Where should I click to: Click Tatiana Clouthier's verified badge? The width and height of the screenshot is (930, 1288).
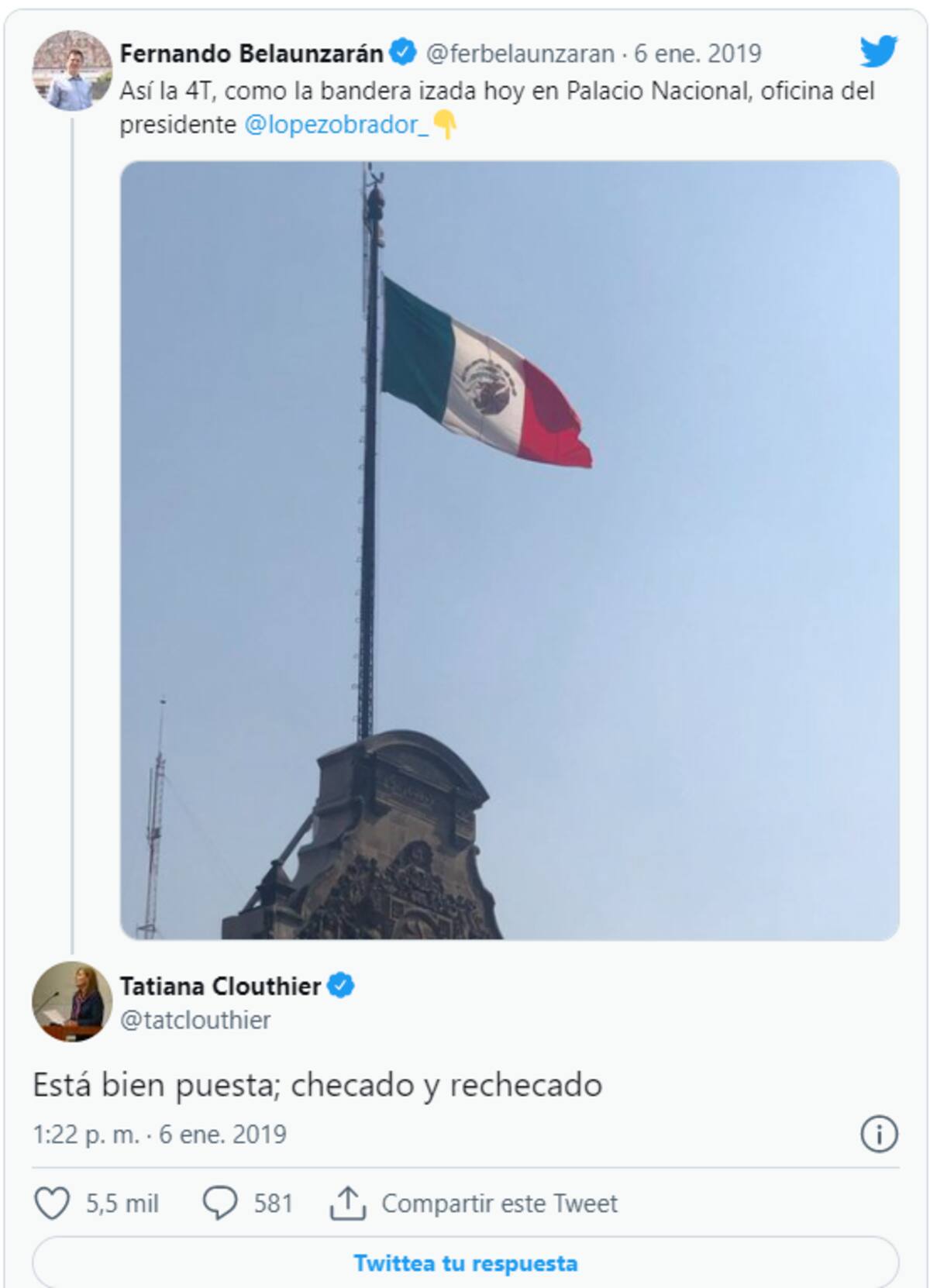click(x=341, y=986)
